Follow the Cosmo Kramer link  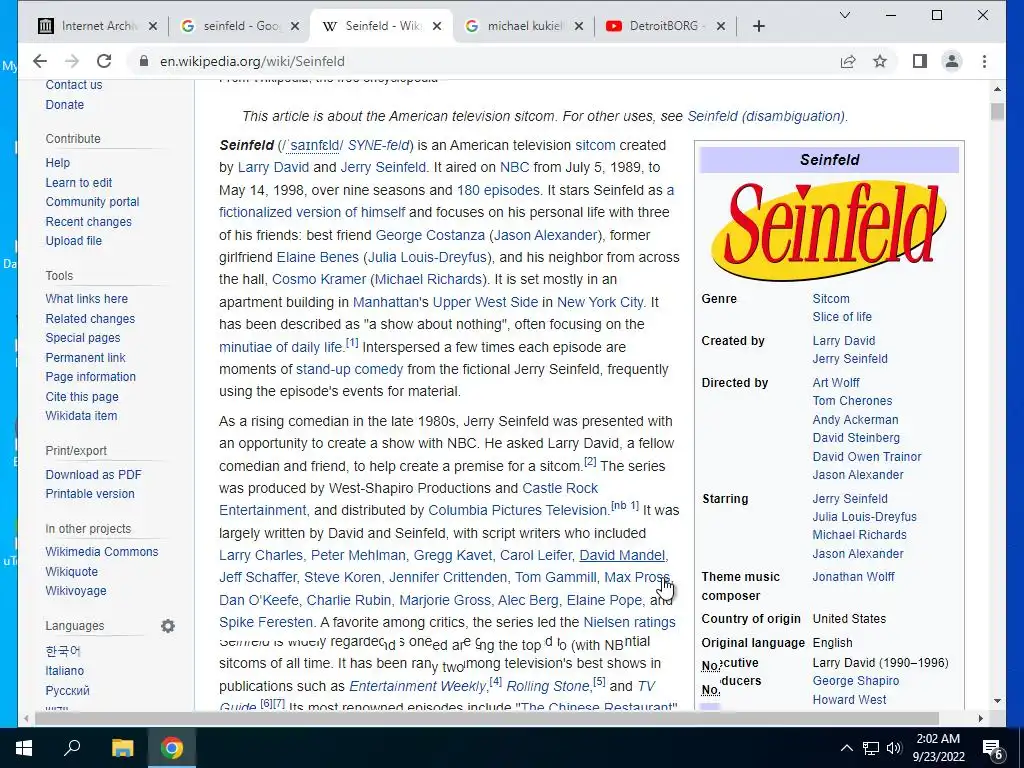[319, 280]
